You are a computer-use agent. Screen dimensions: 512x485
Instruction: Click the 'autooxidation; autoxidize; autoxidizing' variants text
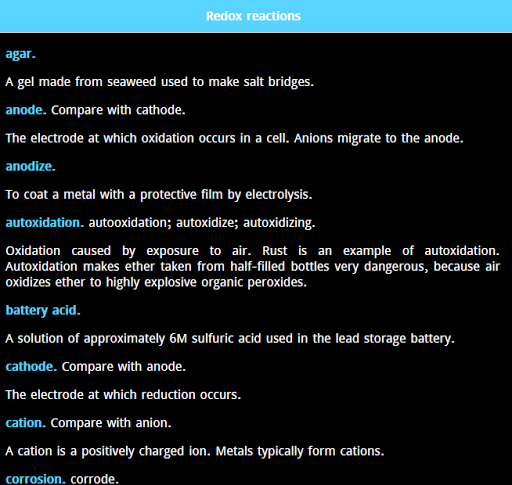(202, 223)
